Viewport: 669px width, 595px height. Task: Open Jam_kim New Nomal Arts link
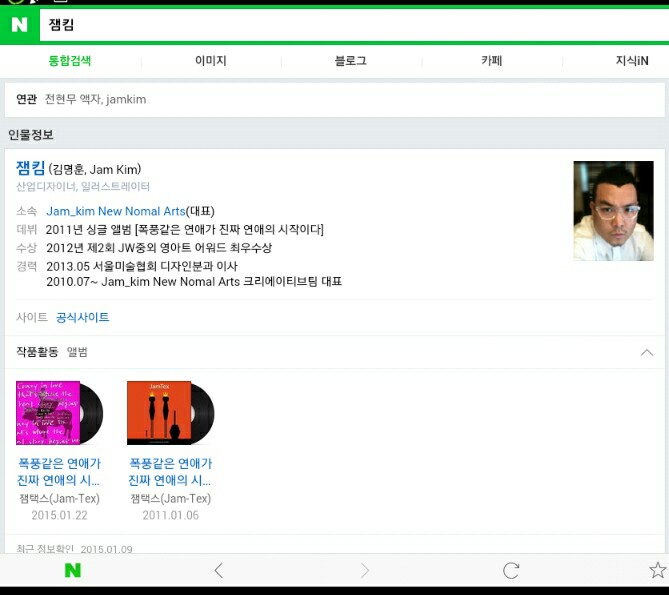tap(115, 211)
